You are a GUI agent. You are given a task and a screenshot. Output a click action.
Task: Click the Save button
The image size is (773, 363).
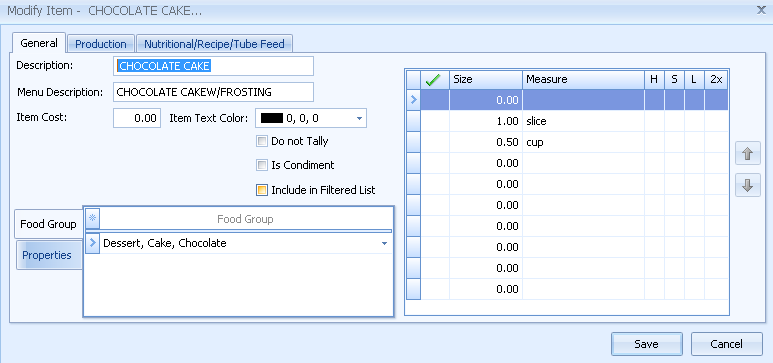click(646, 344)
